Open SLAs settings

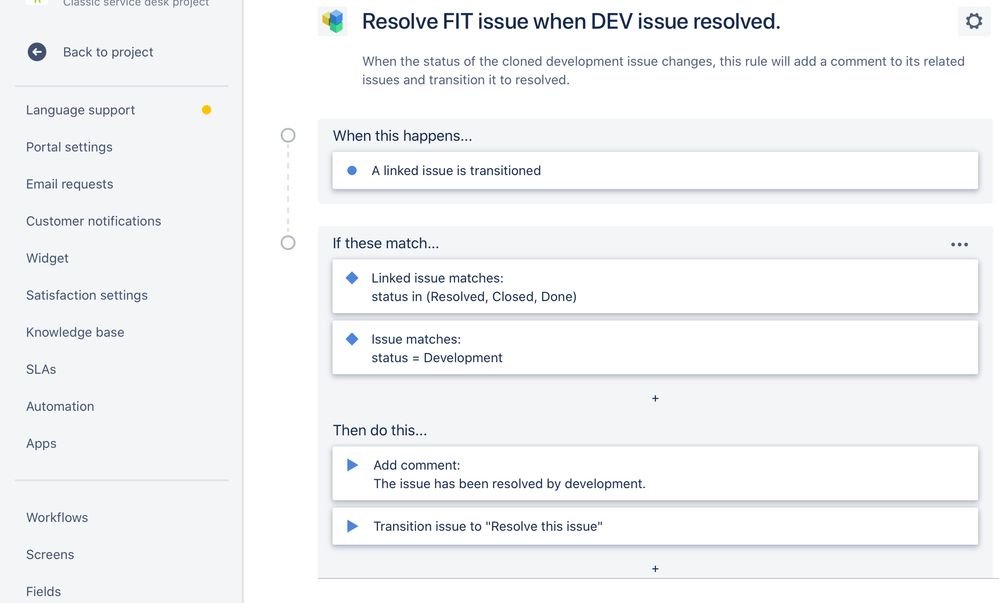41,369
